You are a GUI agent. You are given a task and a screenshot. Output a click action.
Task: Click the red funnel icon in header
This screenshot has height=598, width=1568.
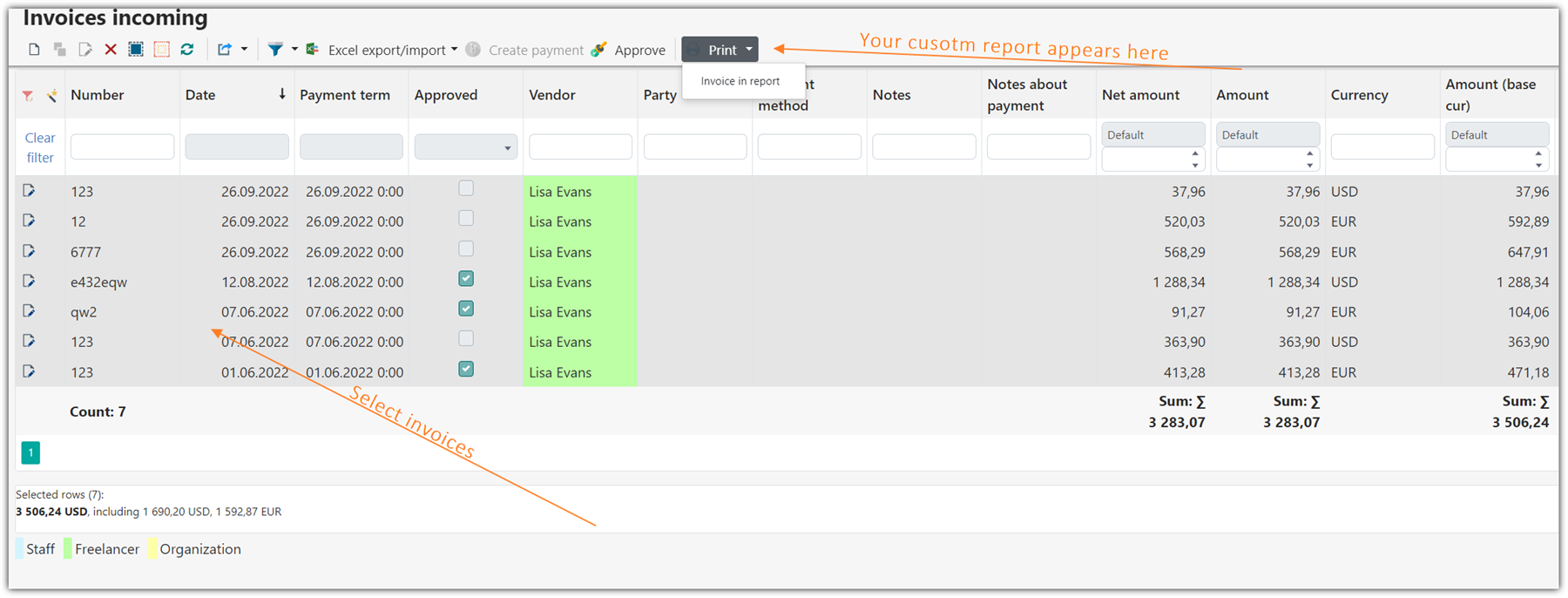tap(28, 96)
